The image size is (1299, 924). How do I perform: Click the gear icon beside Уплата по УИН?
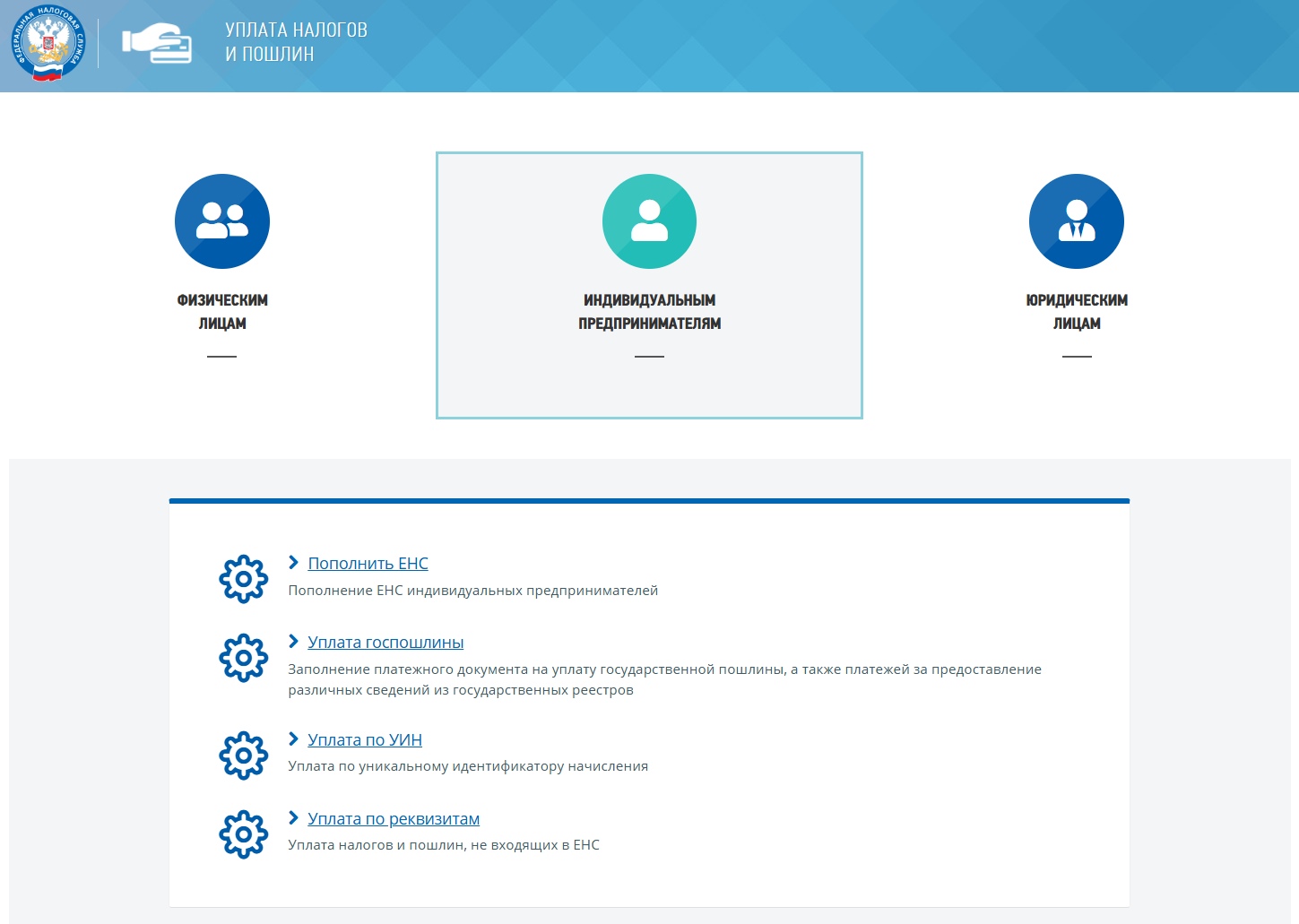point(244,756)
